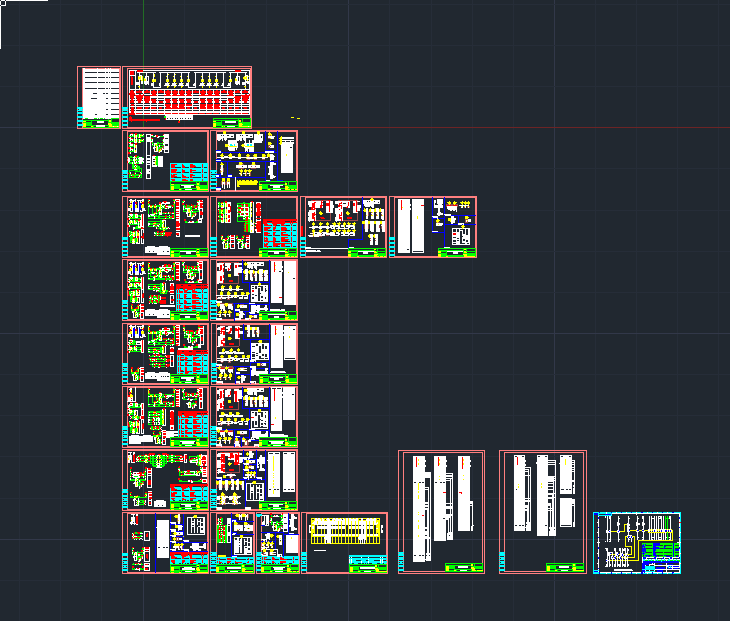Click second narrow sheet in the bottom row

[x=279, y=543]
